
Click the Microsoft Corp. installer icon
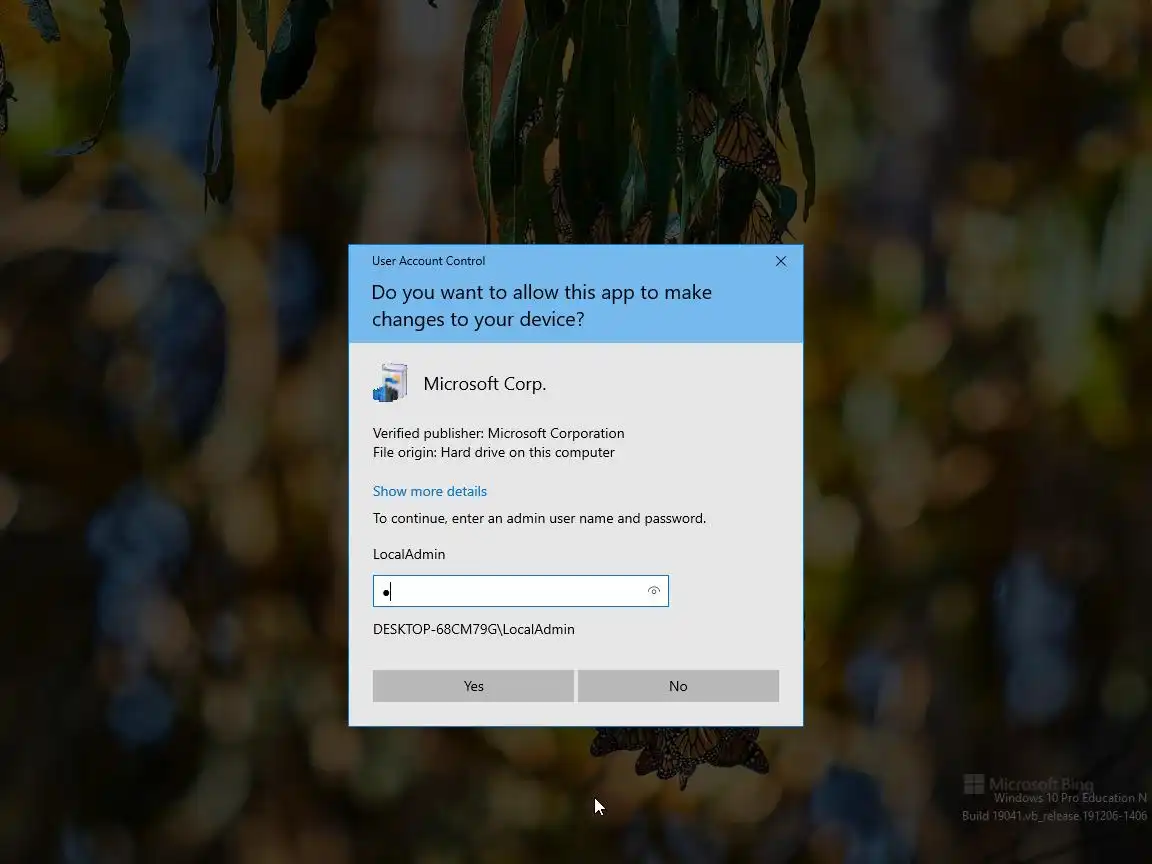click(390, 383)
